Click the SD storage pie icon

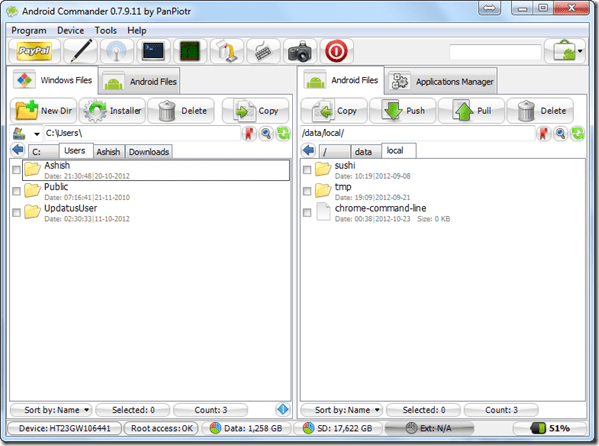click(x=308, y=428)
